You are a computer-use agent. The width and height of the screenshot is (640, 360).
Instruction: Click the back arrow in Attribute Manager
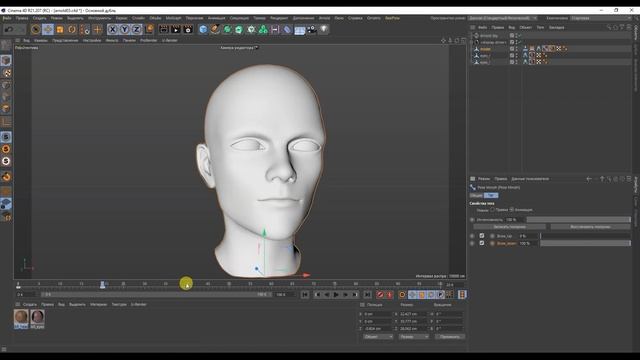click(x=589, y=179)
